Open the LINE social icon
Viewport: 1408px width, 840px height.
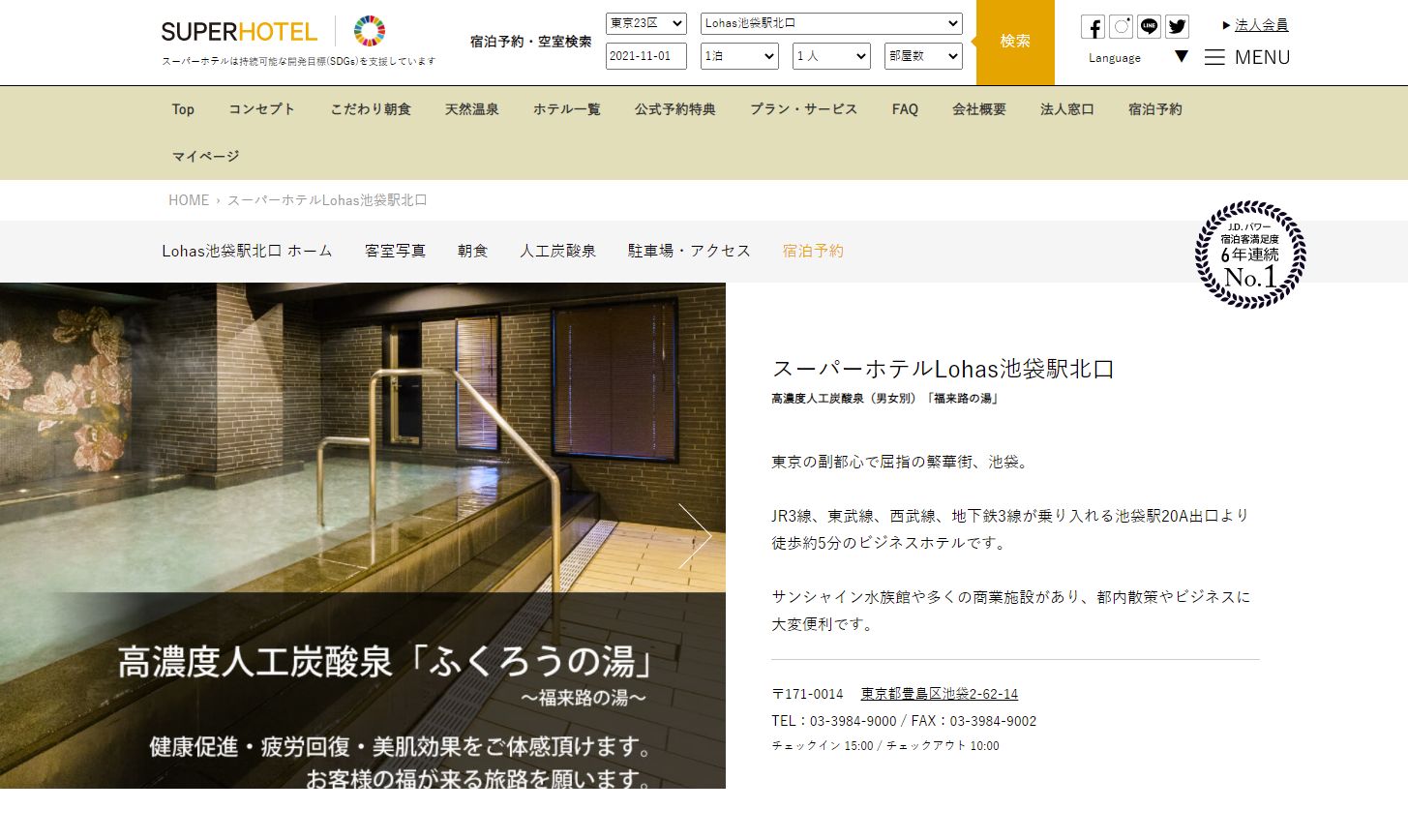(1149, 27)
